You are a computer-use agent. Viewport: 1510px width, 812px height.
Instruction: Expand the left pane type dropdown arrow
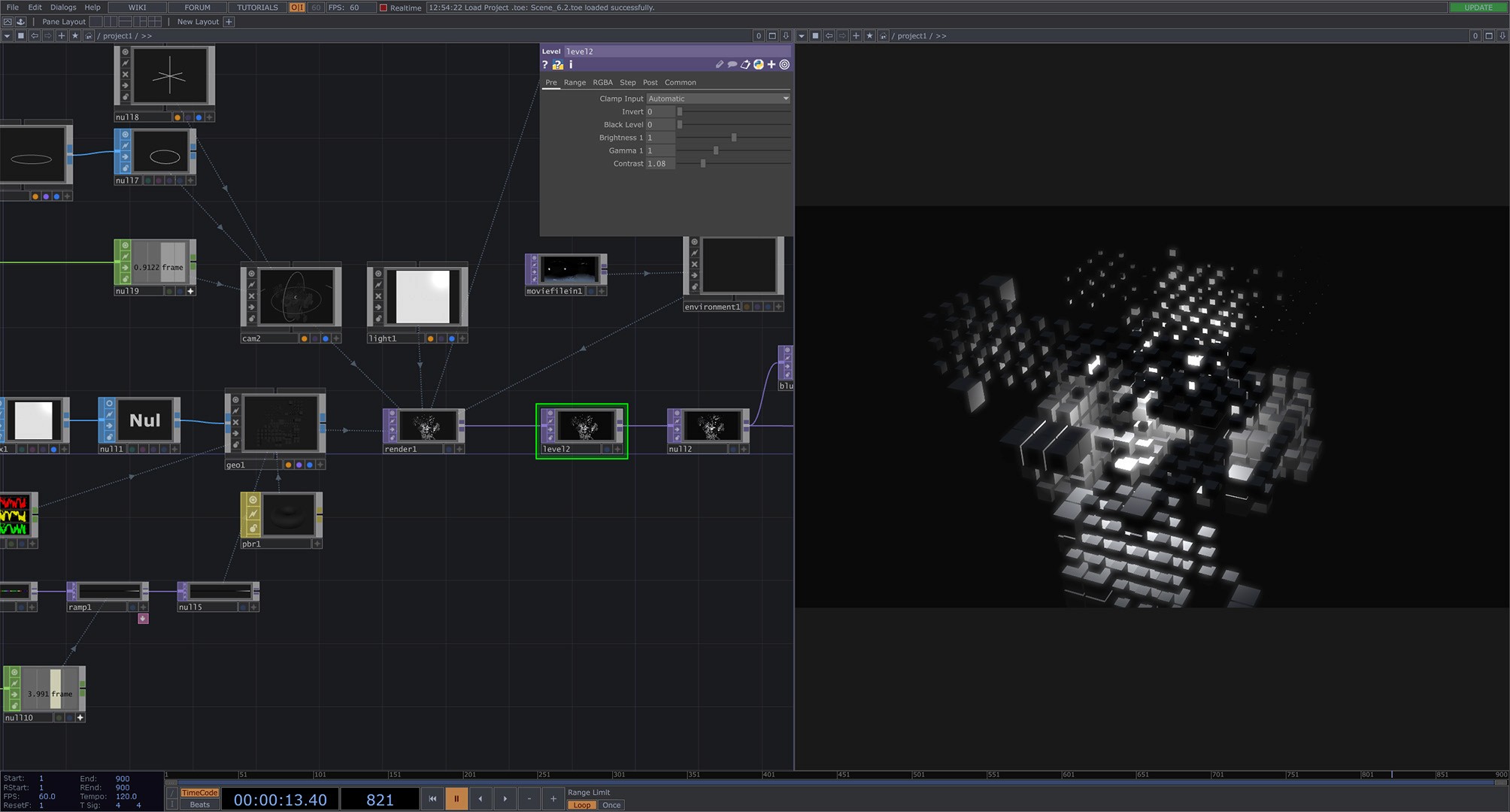point(7,36)
